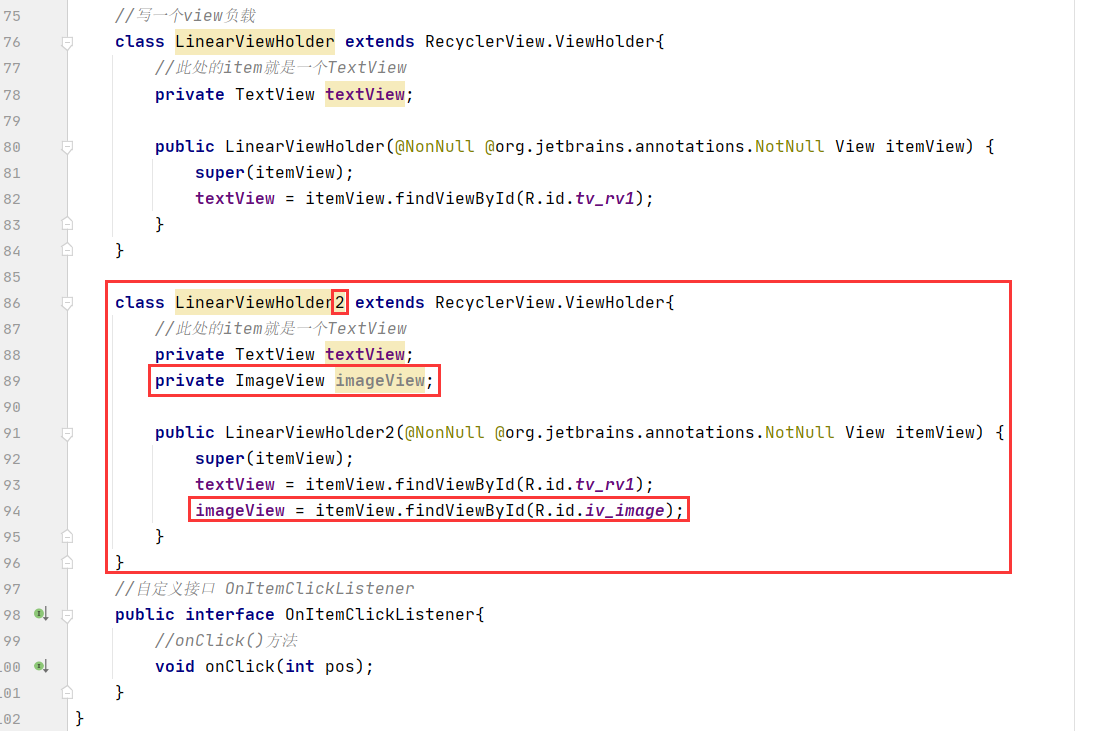Click the ImageView type on line 89
Screen dimensions: 1107x731
[280, 381]
